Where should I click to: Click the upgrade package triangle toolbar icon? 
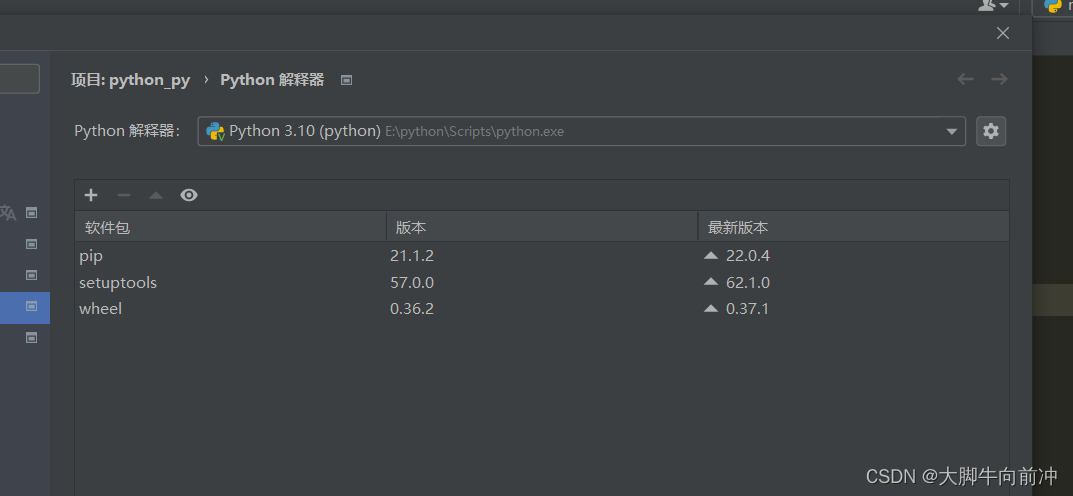point(156,195)
